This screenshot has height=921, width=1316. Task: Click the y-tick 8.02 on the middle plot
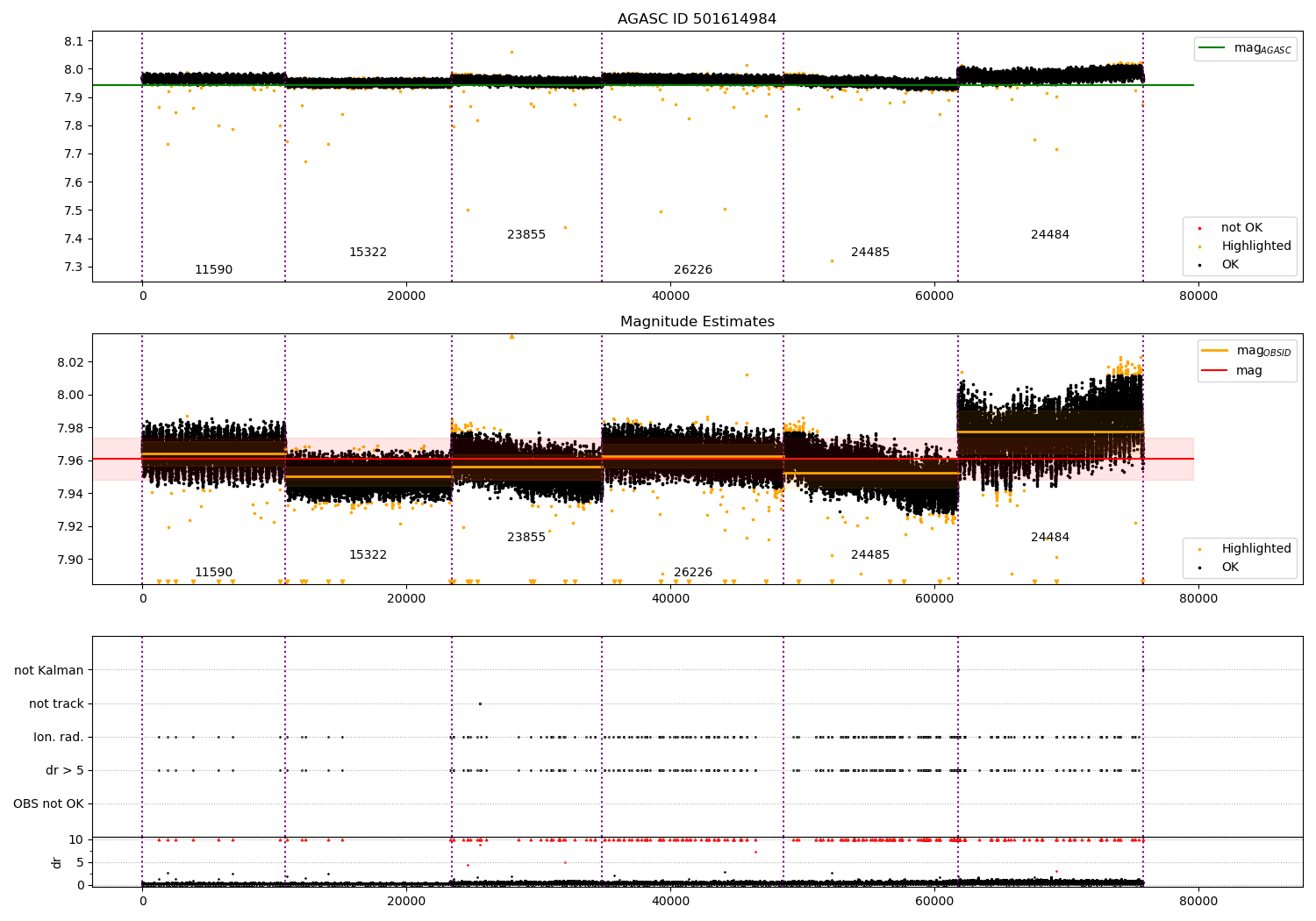pyautogui.click(x=70, y=362)
